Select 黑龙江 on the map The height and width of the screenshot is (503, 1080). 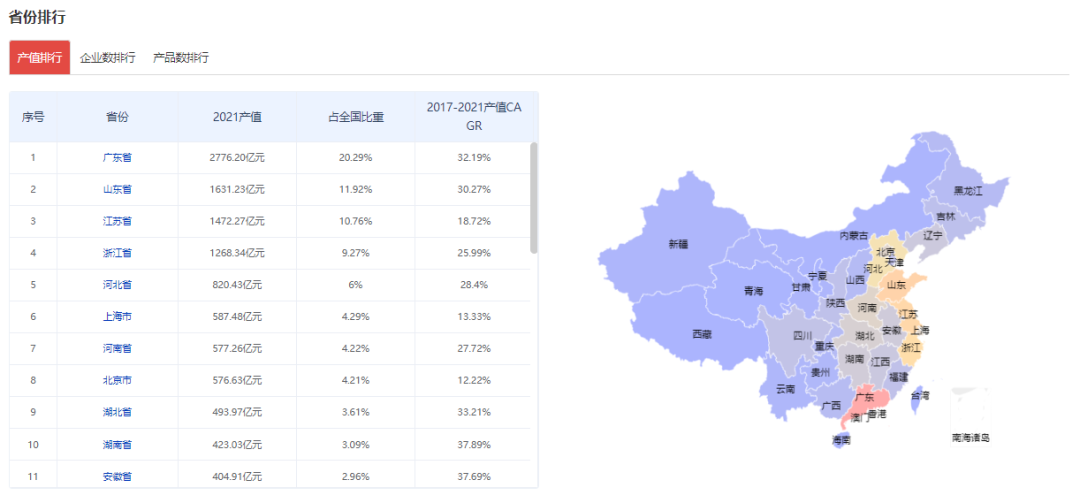[967, 190]
